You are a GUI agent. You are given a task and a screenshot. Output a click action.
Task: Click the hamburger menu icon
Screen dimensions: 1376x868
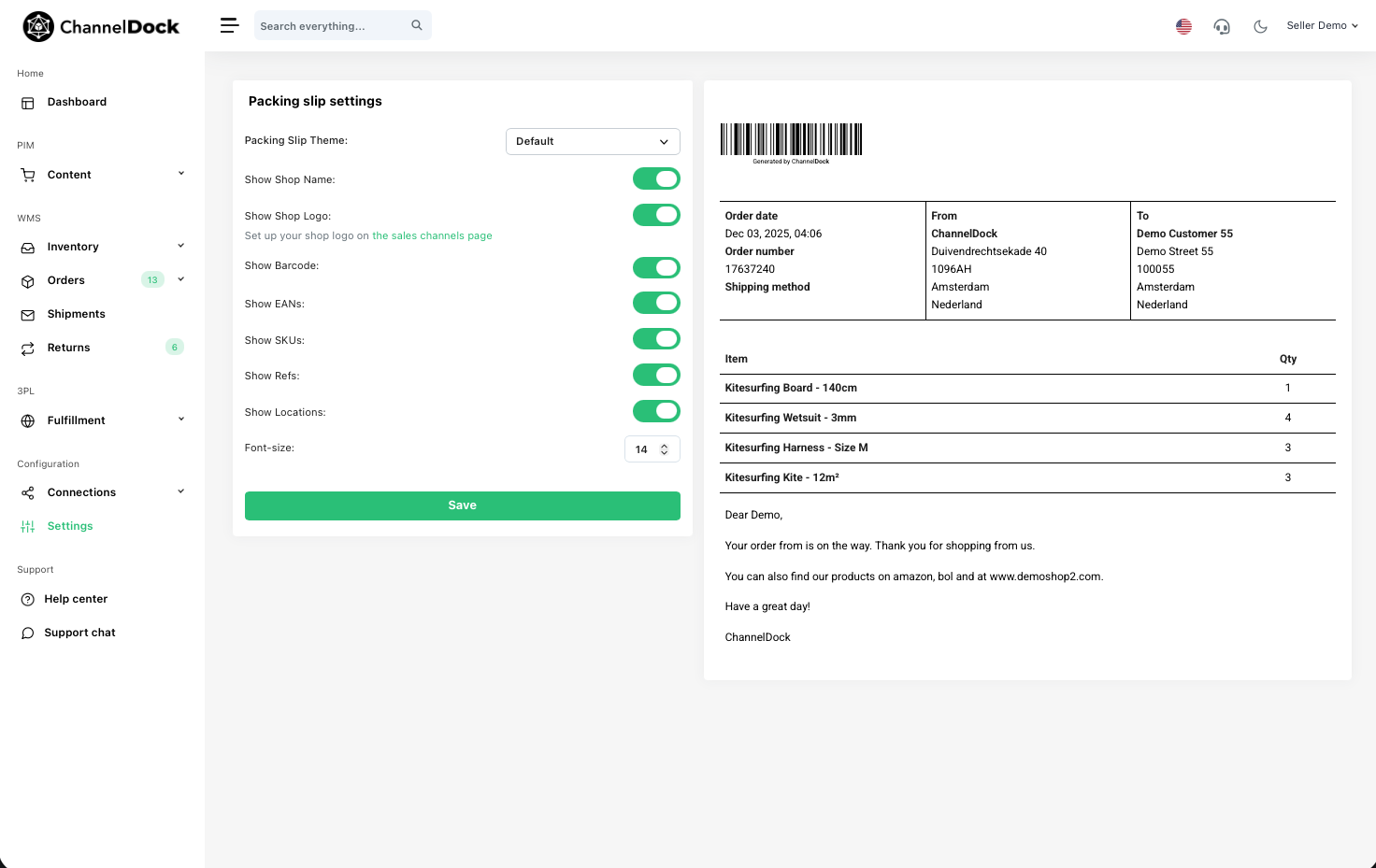229,25
